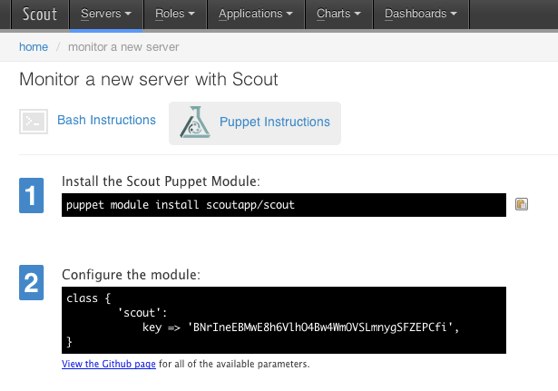Viewport: 558px width, 391px height.
Task: Click the Puppet flask icon
Action: (x=195, y=122)
